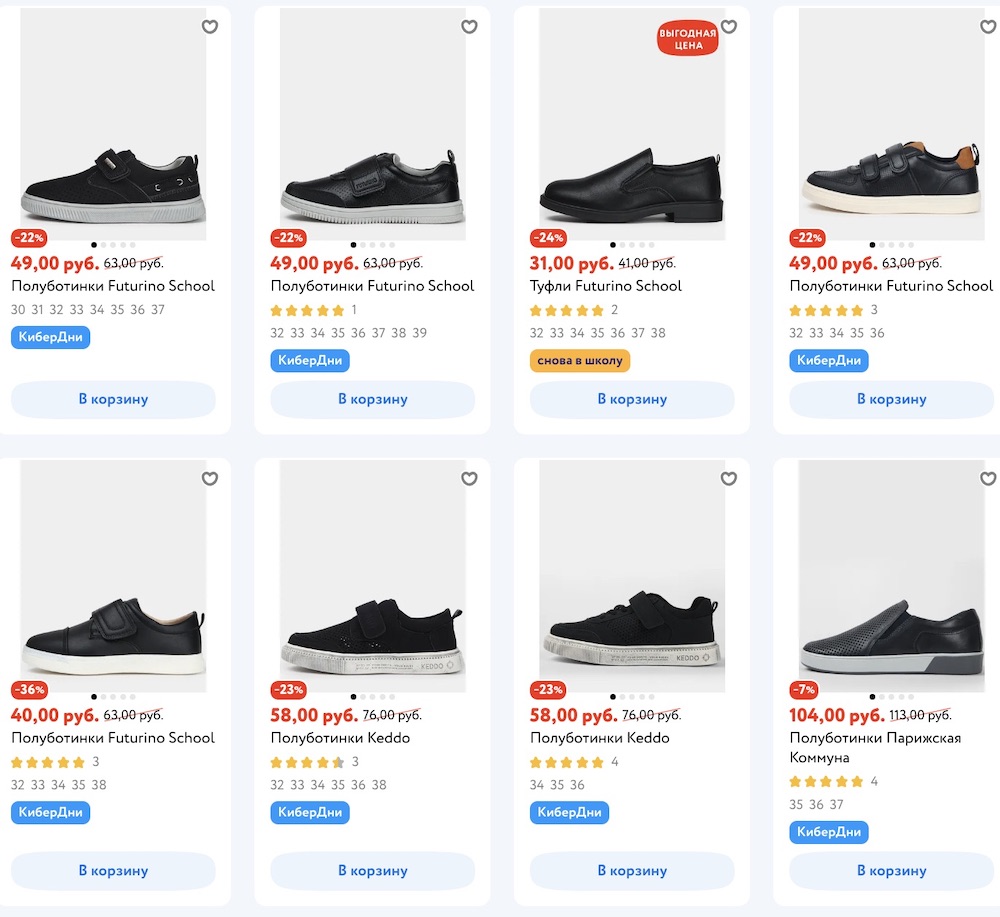Switch to second image dot on Туфли Futurino
Image resolution: width=1000 pixels, height=917 pixels.
[623, 245]
